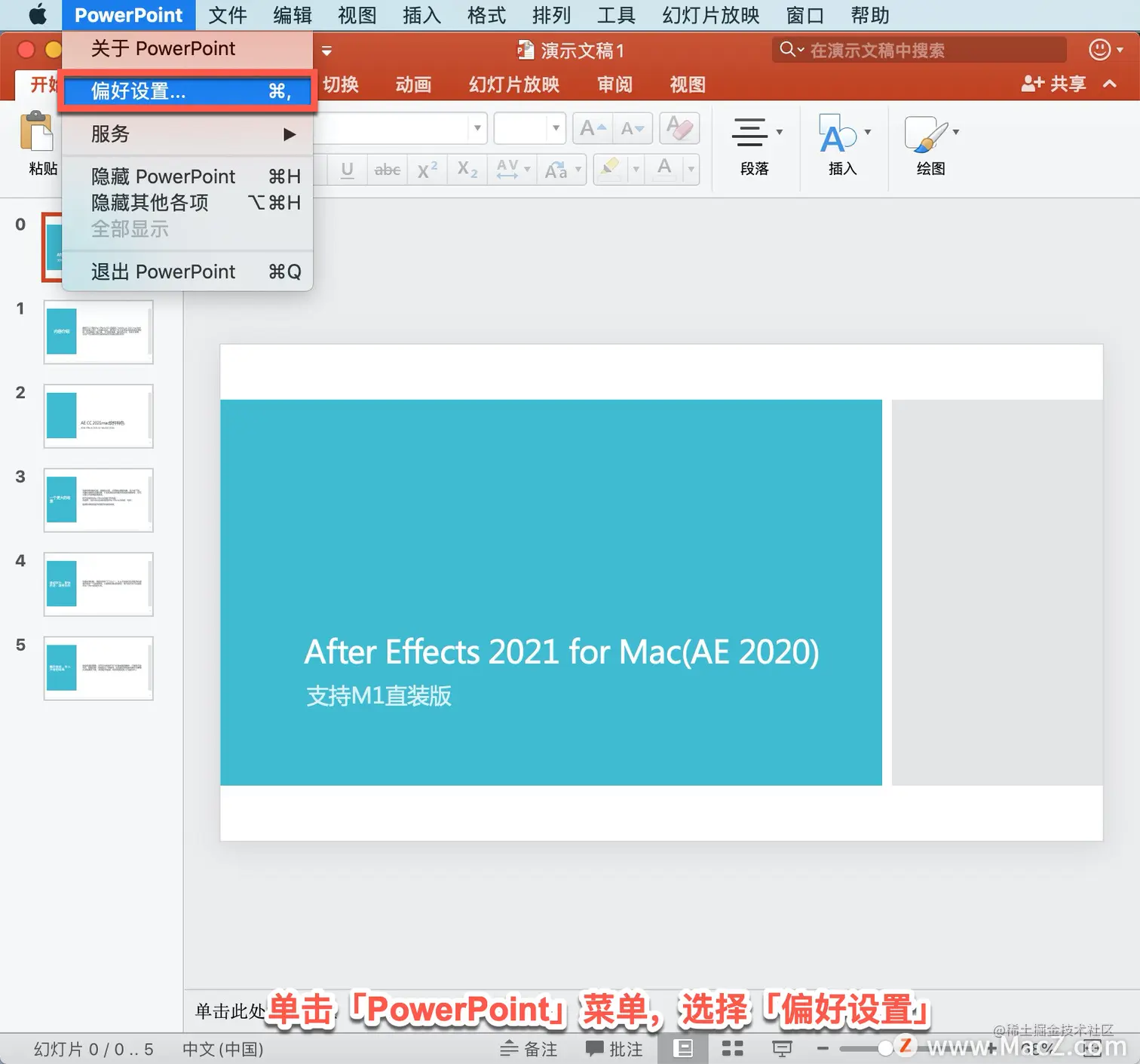1140x1064 pixels.
Task: Open the quick access toolbar dropdown arrow
Action: tap(326, 51)
